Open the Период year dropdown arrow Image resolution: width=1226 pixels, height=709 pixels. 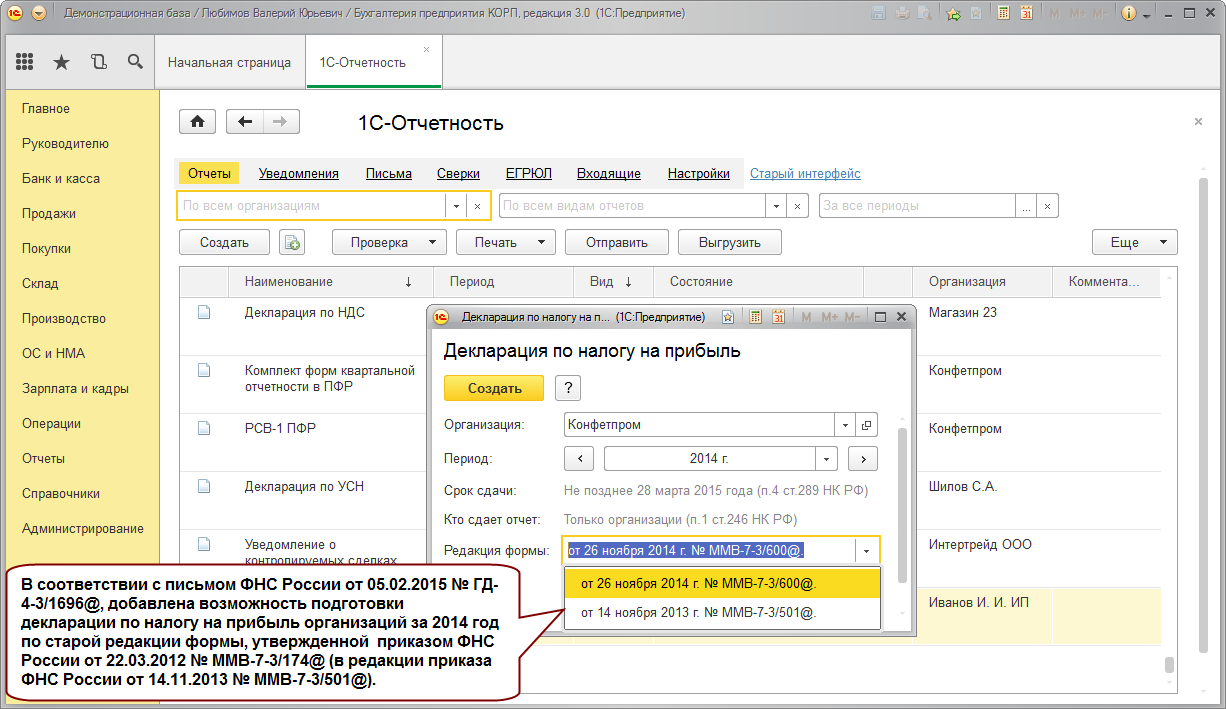coord(826,459)
